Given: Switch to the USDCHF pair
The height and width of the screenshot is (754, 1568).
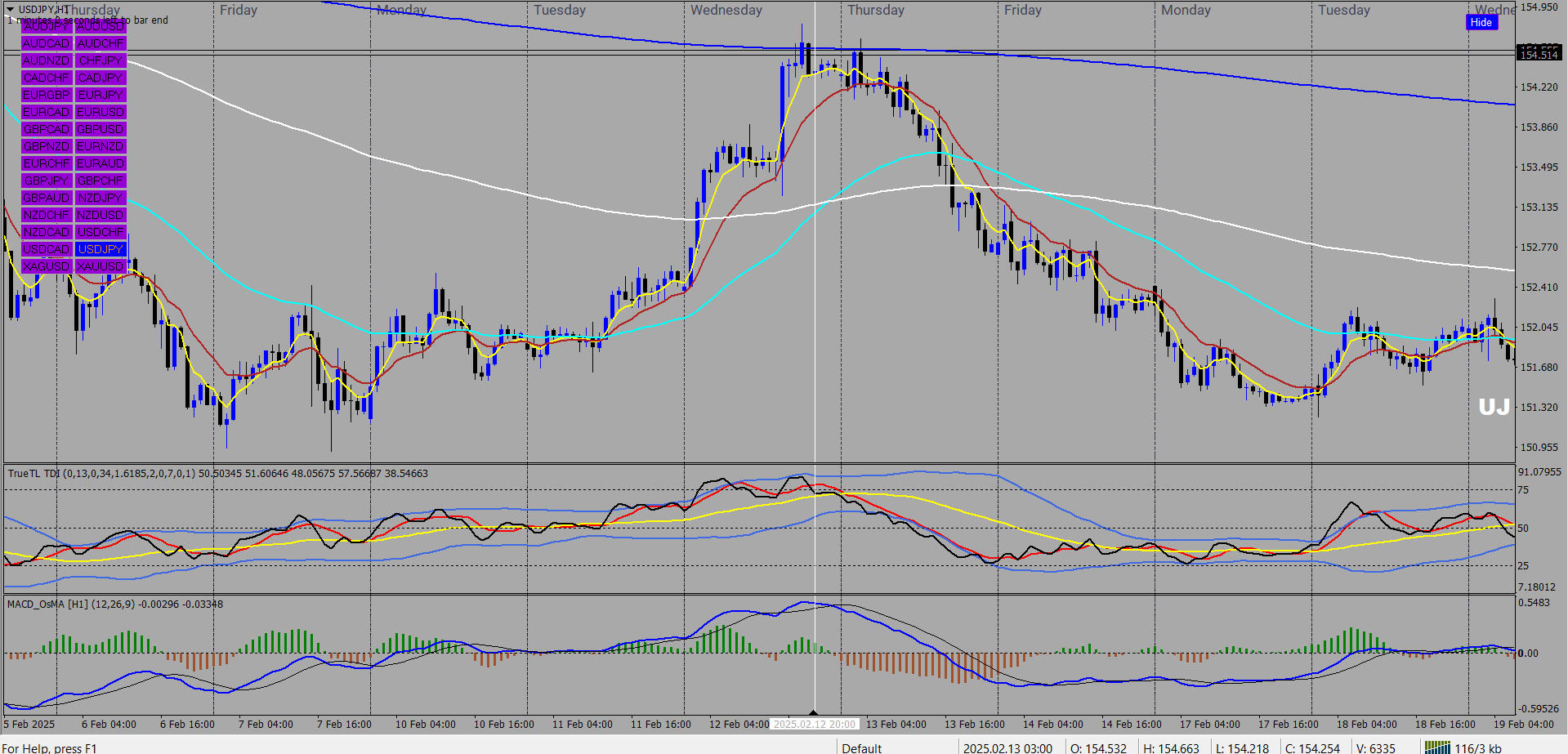Looking at the screenshot, I should click(x=101, y=232).
